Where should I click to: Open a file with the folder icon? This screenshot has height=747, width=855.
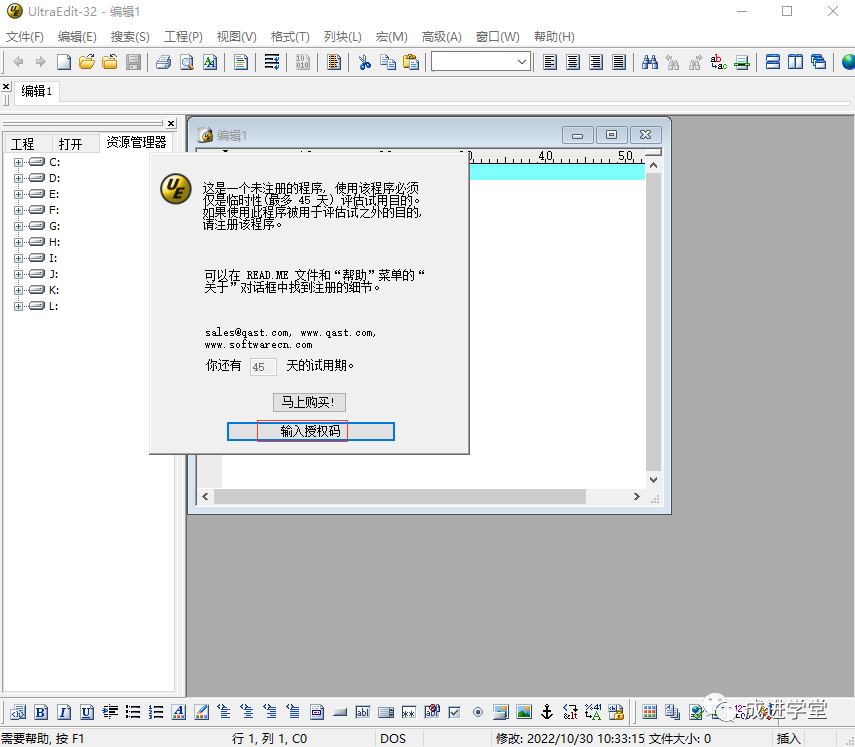(87, 62)
